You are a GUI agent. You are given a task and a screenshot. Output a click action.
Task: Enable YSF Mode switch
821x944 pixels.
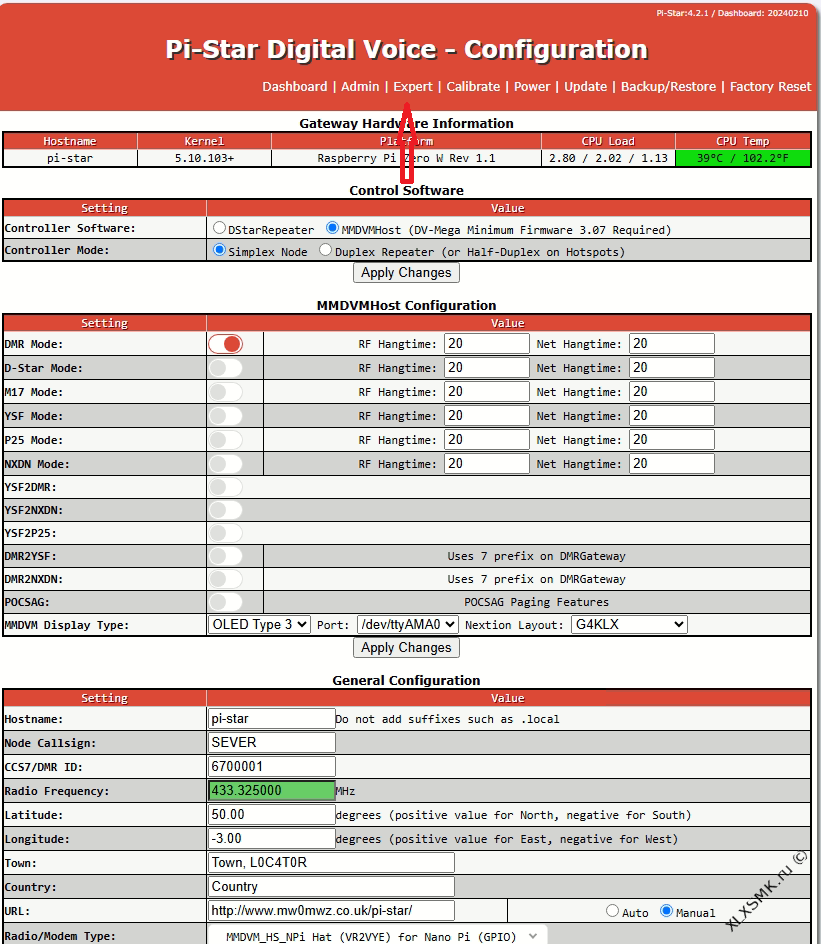[226, 416]
